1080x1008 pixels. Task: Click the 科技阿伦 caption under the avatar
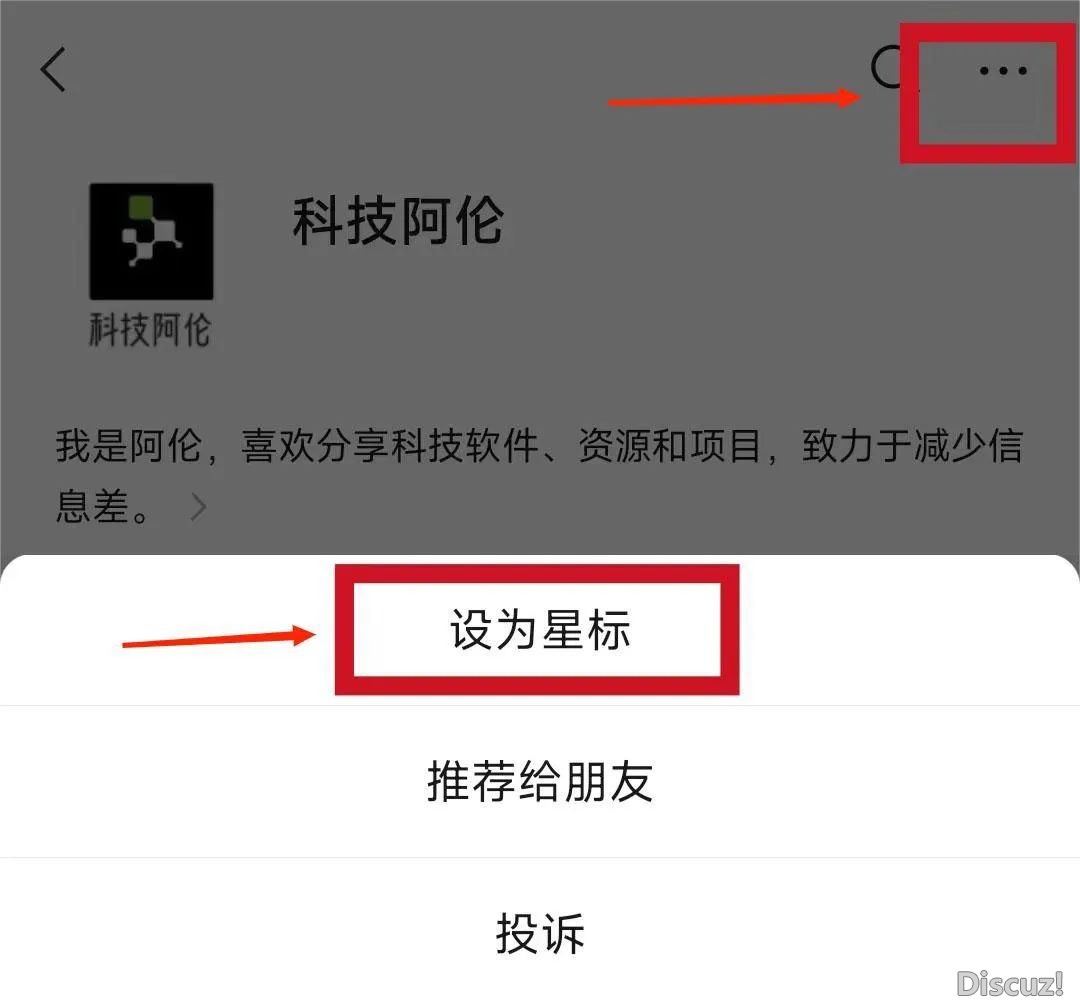click(x=150, y=329)
